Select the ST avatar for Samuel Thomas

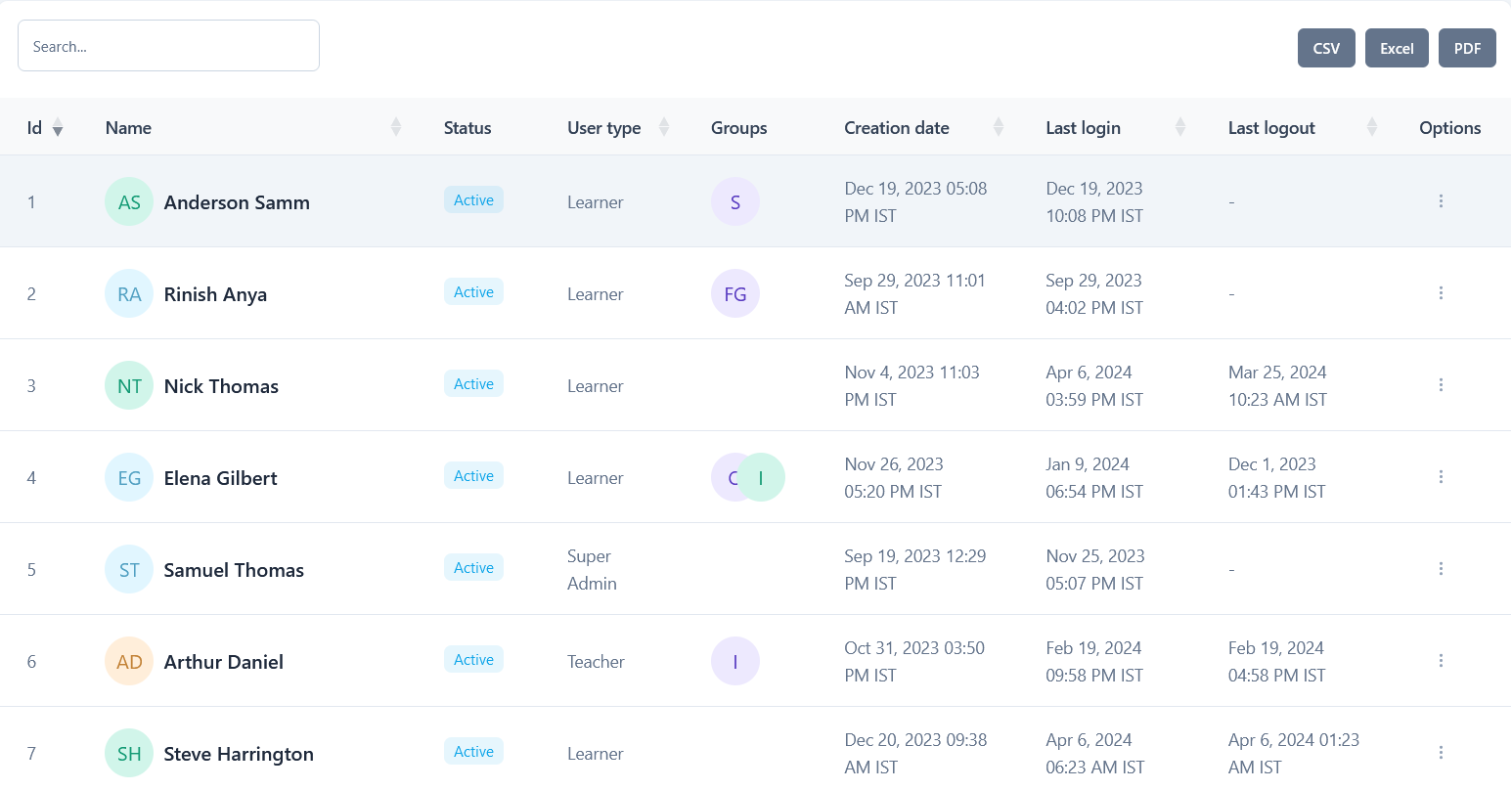(128, 569)
